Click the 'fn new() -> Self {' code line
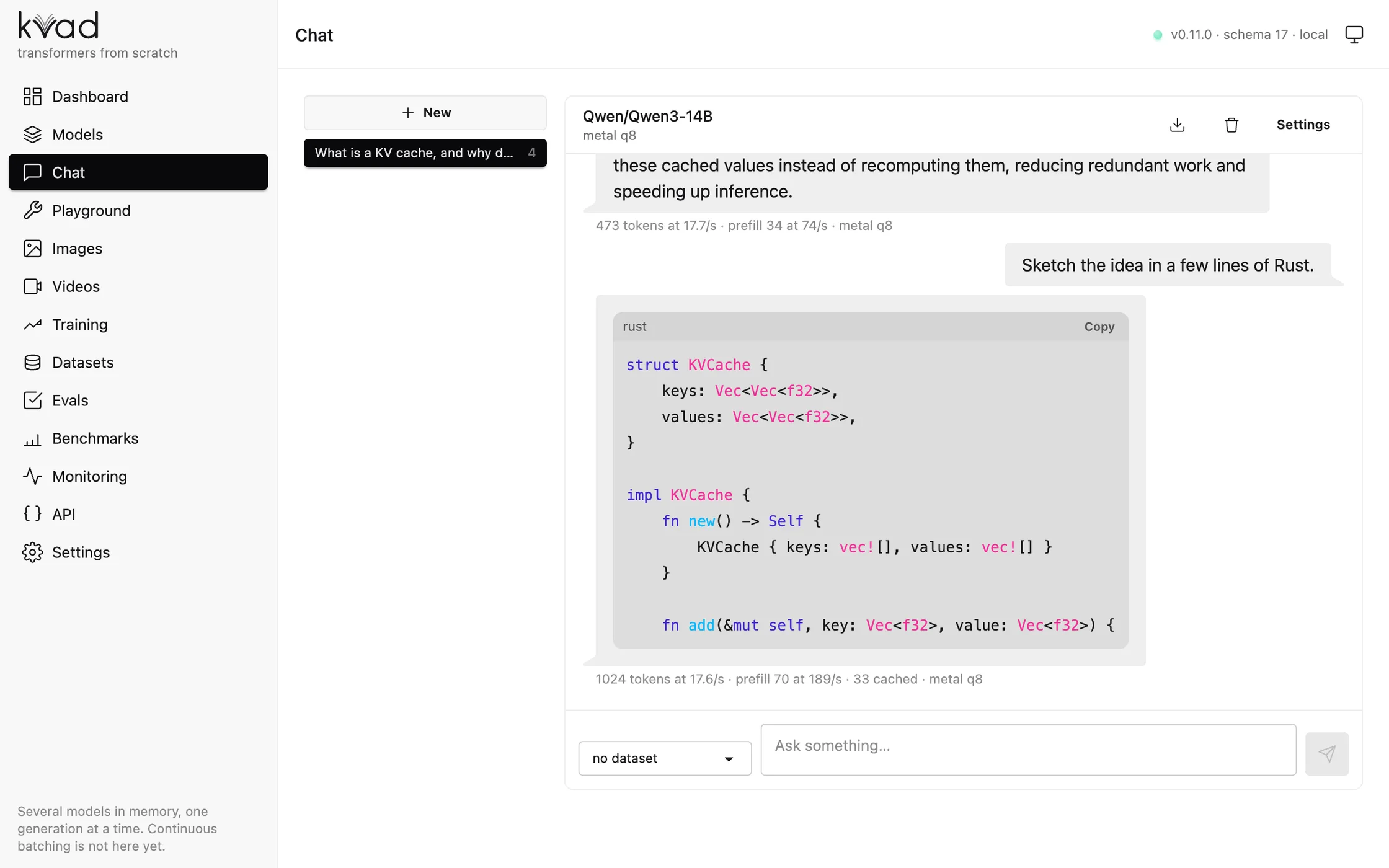Screen dimensions: 1389x868 point(742,521)
